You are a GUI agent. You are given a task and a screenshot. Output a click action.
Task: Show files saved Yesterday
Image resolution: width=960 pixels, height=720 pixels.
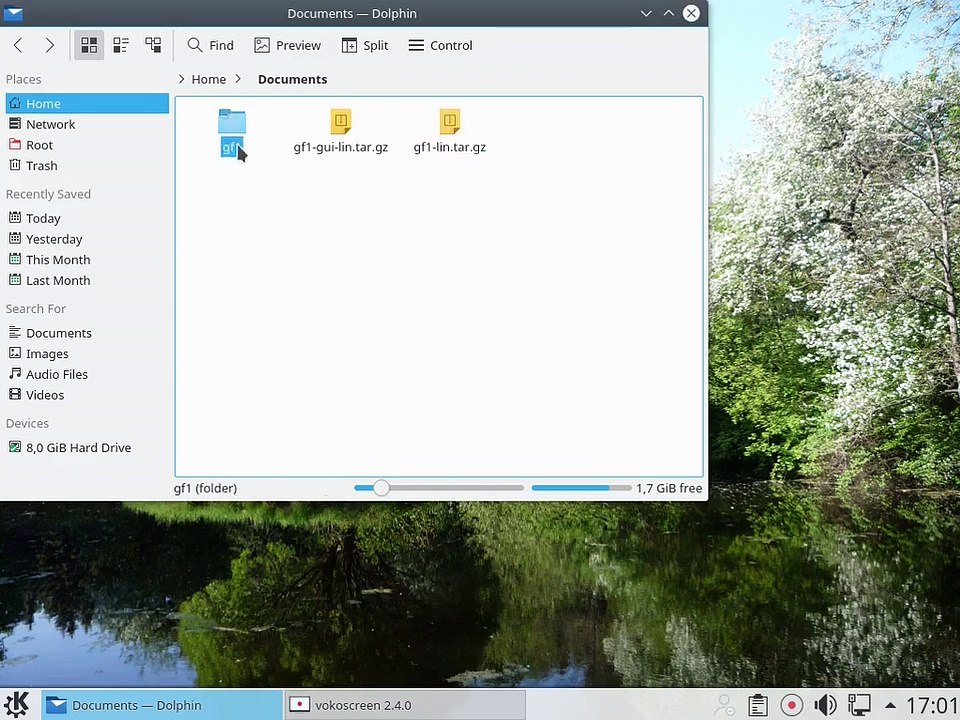87,239
